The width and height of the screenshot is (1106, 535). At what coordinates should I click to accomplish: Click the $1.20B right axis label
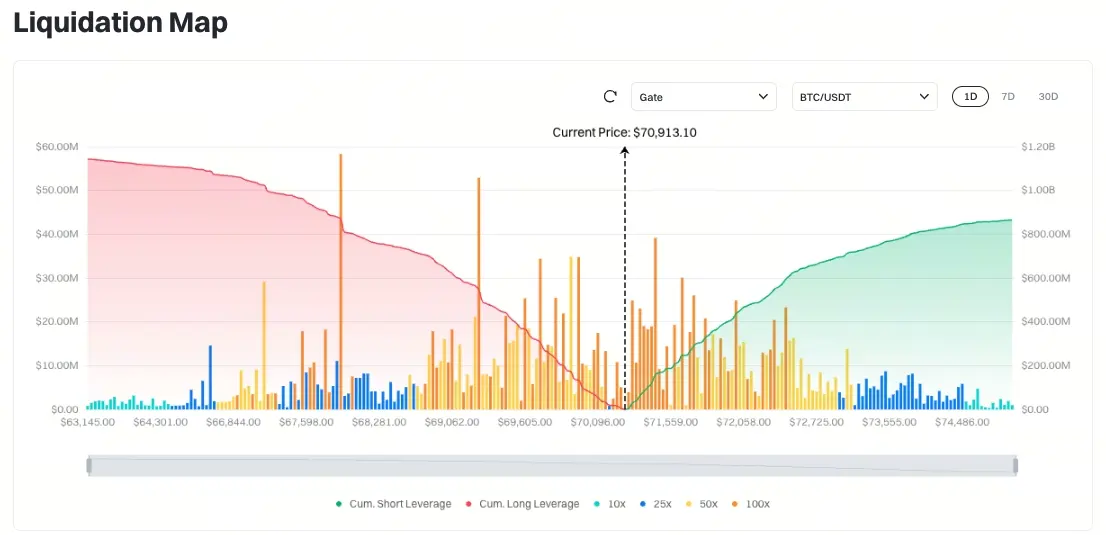coord(1038,147)
